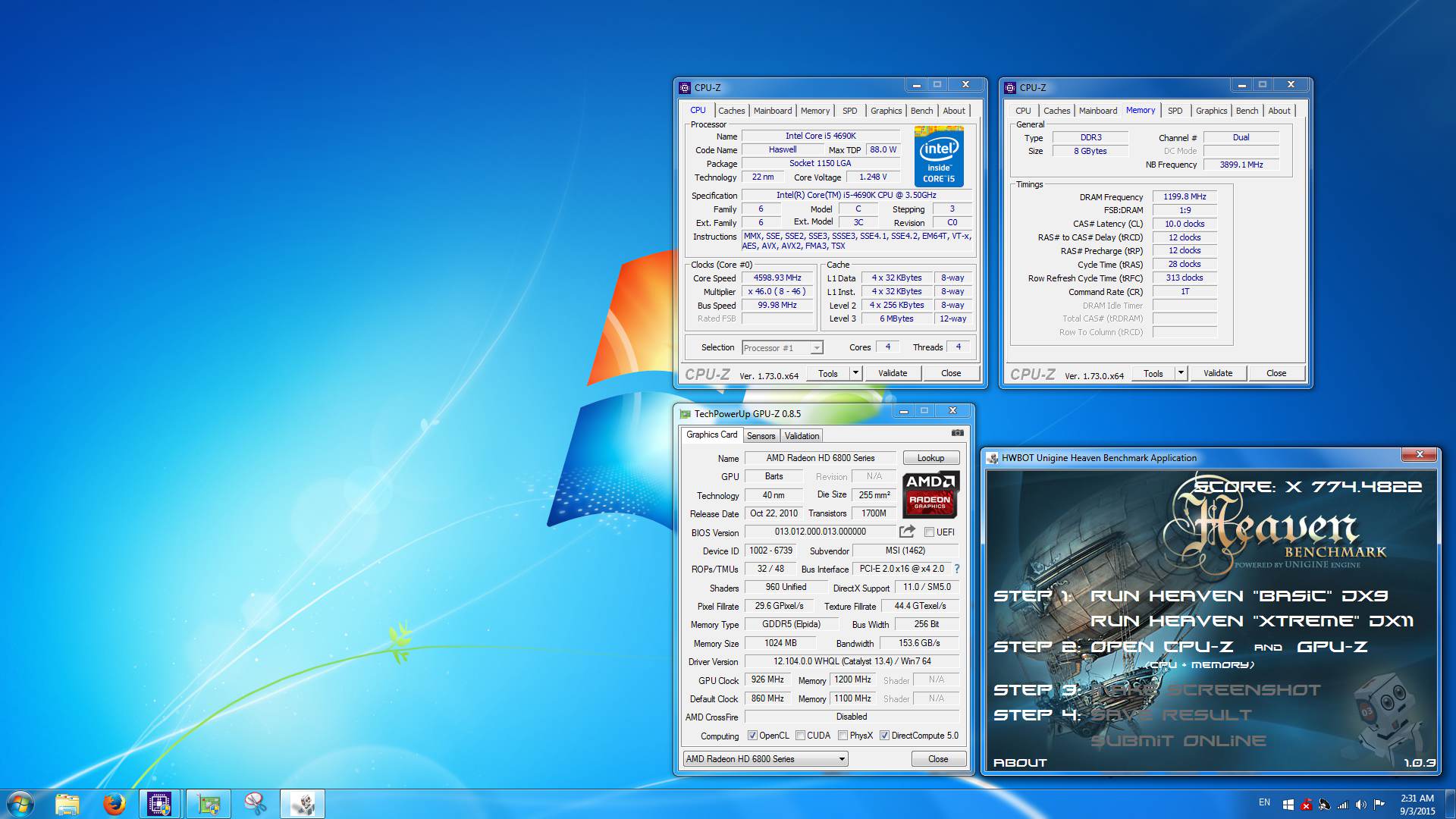This screenshot has height=819, width=1456.
Task: Toggle the OpenCL checkbox
Action: (x=752, y=736)
